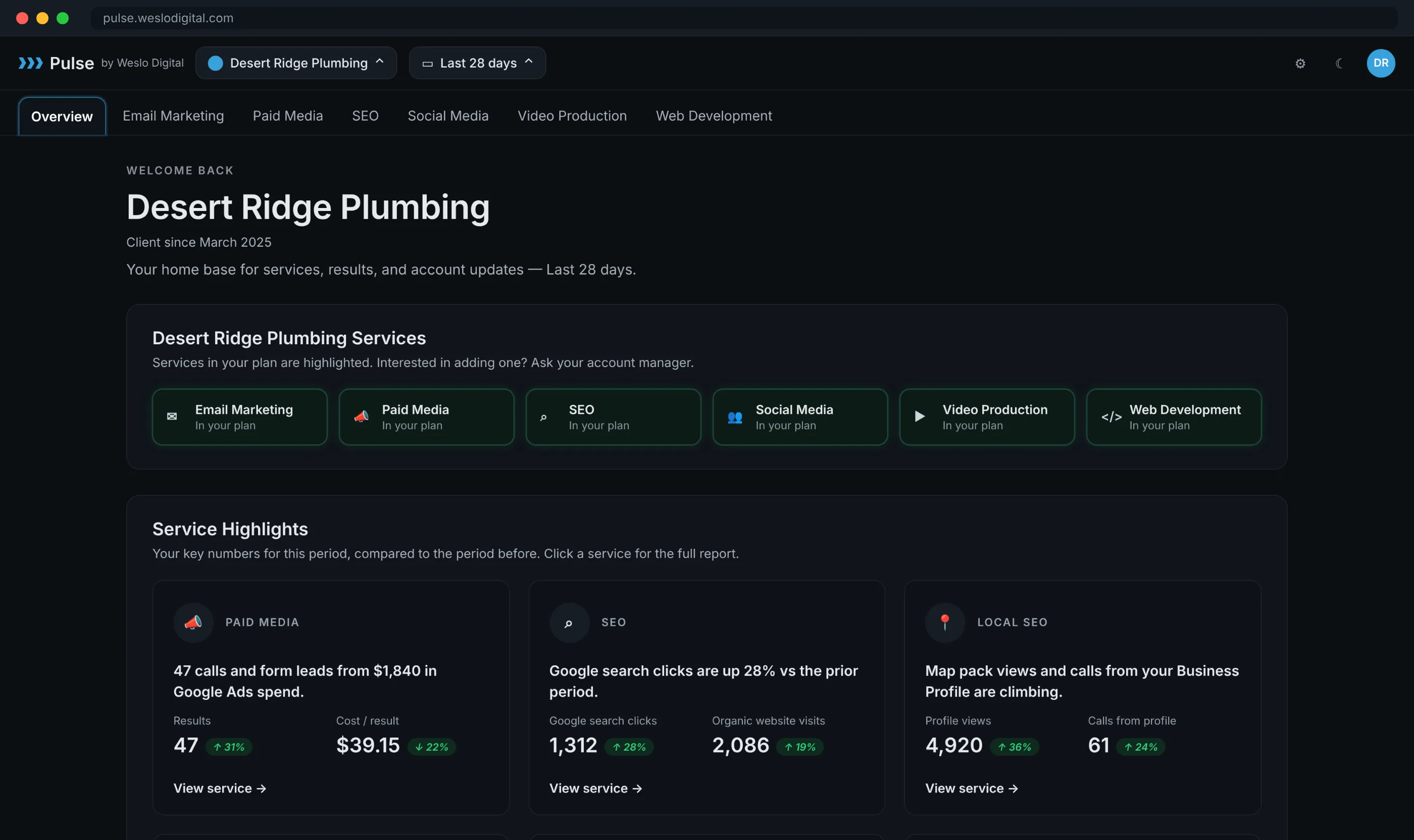The width and height of the screenshot is (1414, 840).
Task: Click View service under Paid Media
Action: 220,789
